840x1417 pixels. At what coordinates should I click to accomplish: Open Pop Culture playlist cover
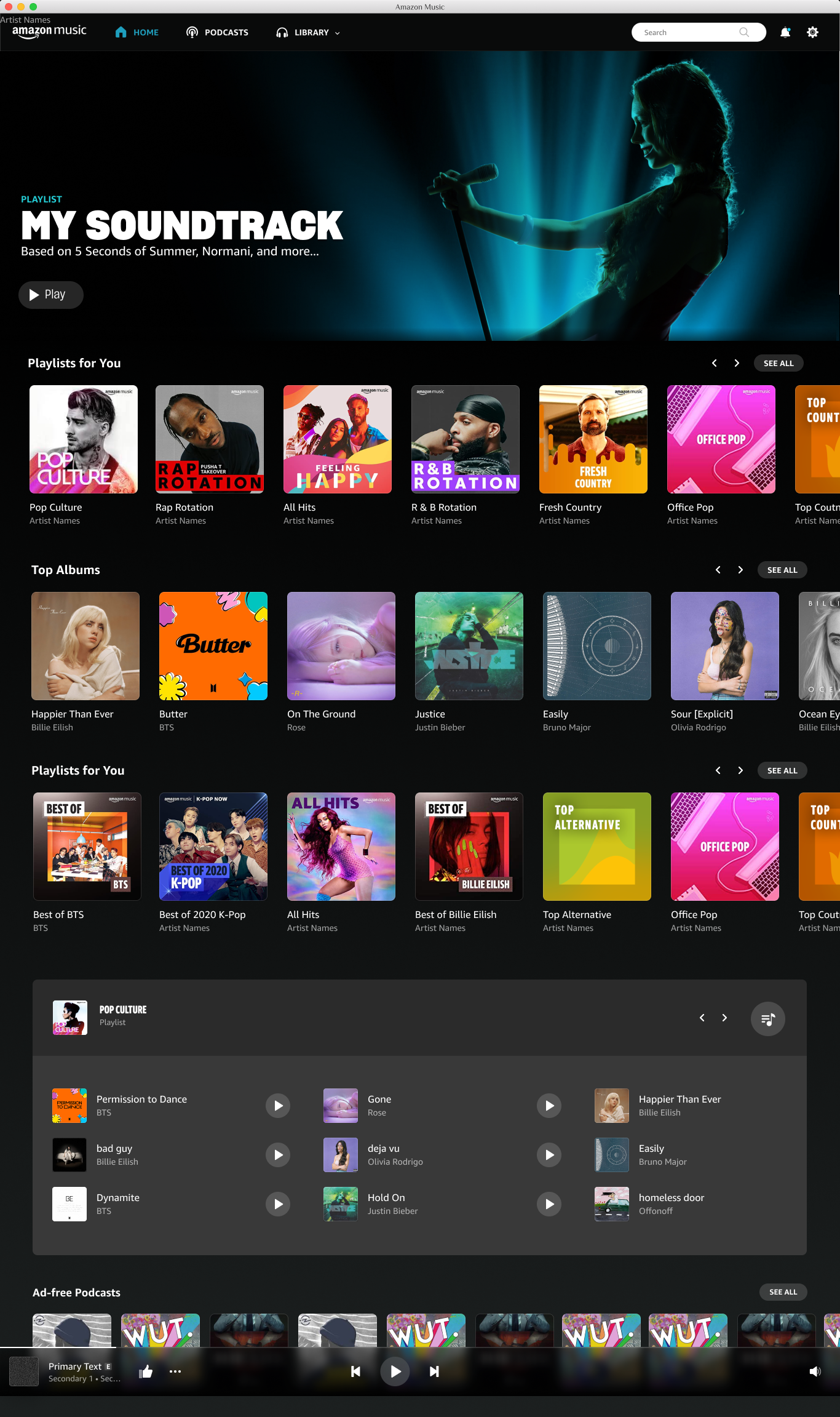click(84, 439)
